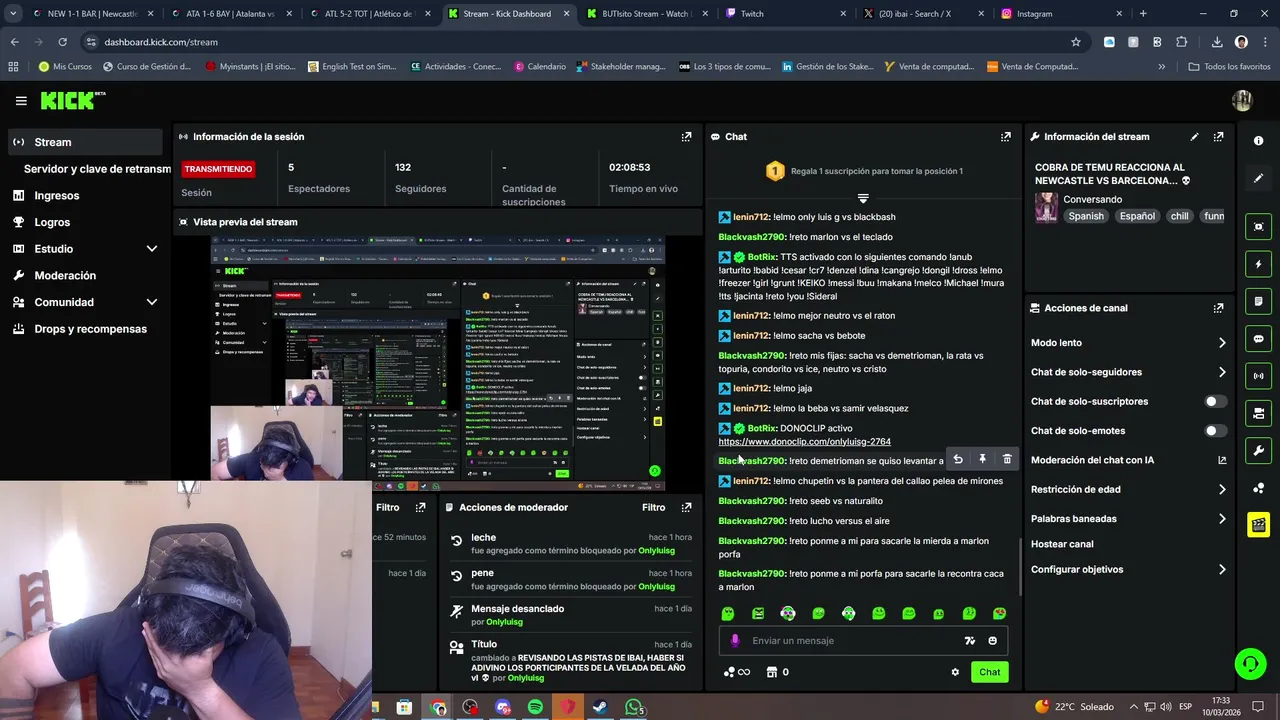Screen dimensions: 1280x720
Task: Pop out the Acciones de moderador panel
Action: (x=686, y=507)
